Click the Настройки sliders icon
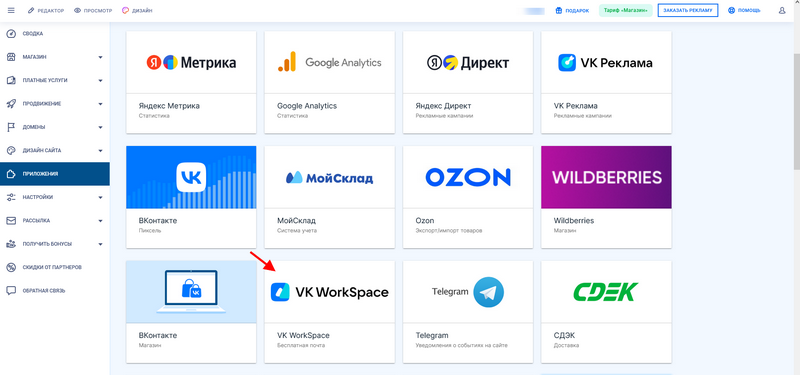This screenshot has width=800, height=375. tap(11, 197)
